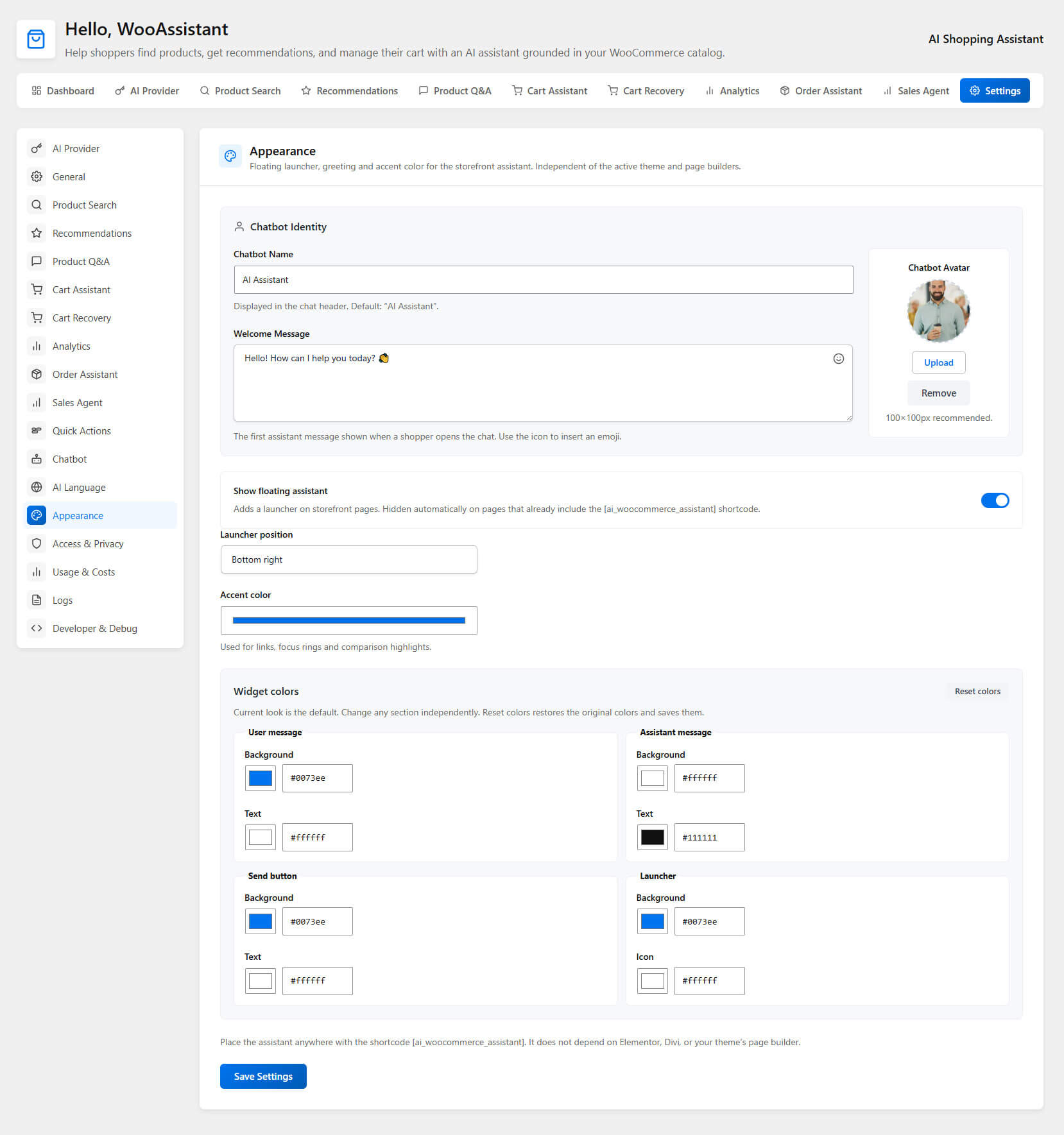
Task: Go to the Analytics top tab
Action: pyautogui.click(x=732, y=90)
